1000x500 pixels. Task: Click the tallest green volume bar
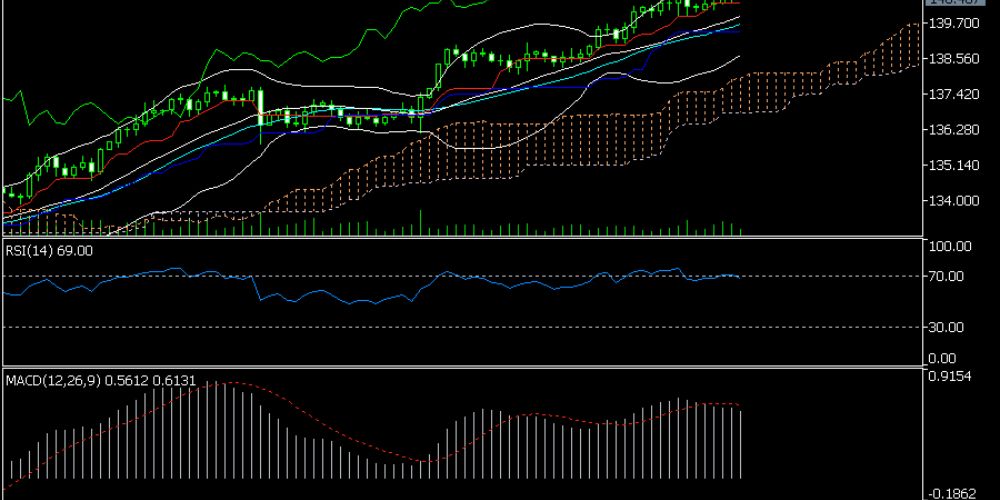(x=420, y=222)
